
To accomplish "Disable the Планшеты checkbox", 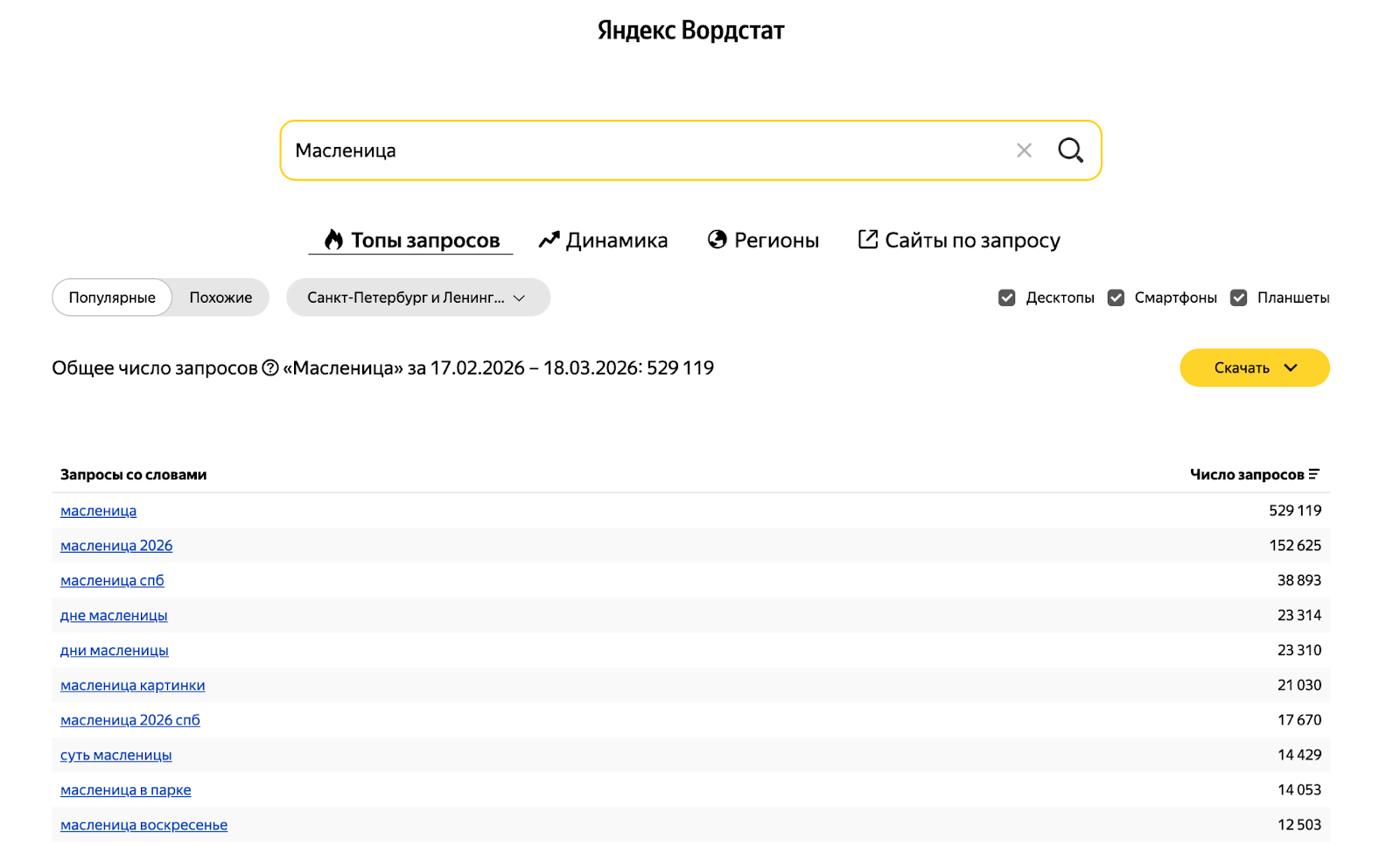I will tap(1238, 297).
